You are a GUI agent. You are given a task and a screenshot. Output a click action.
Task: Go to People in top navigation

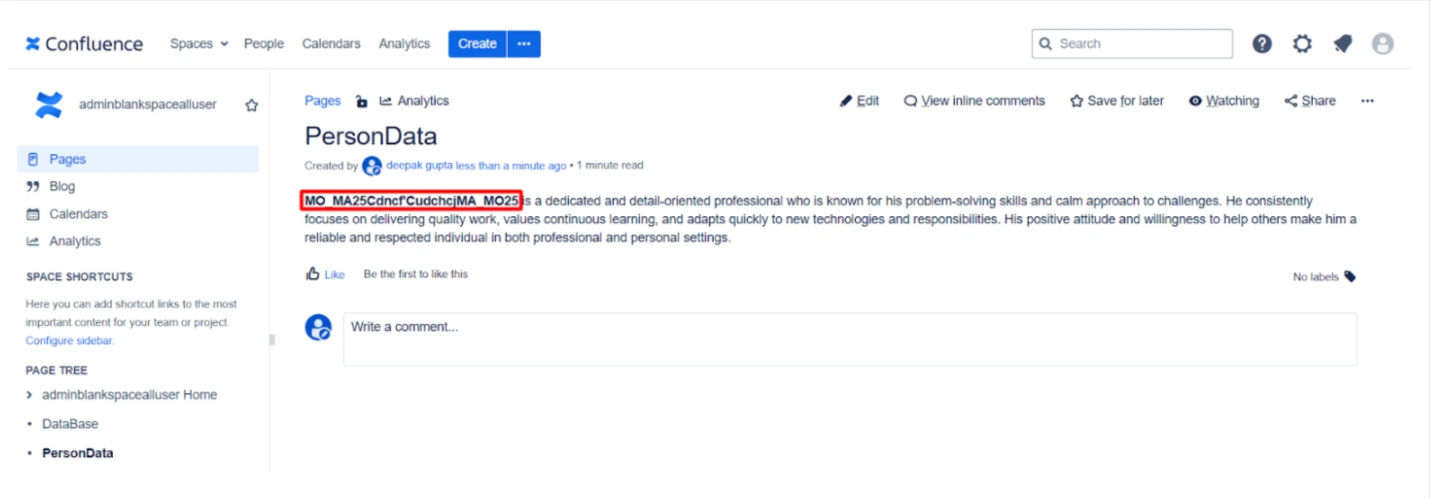(264, 44)
